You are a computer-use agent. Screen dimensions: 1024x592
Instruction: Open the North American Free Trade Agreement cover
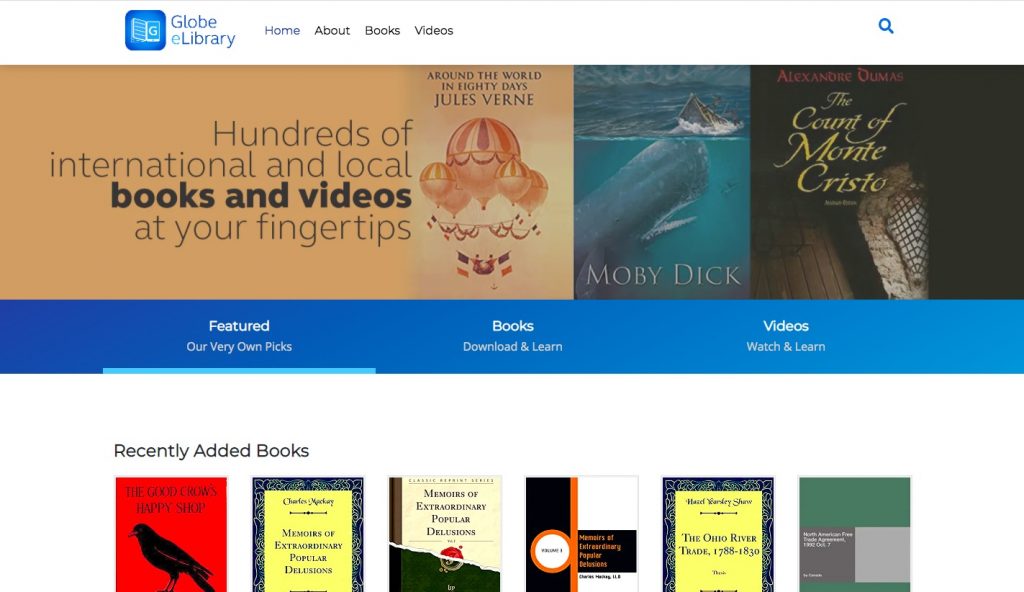coord(854,534)
